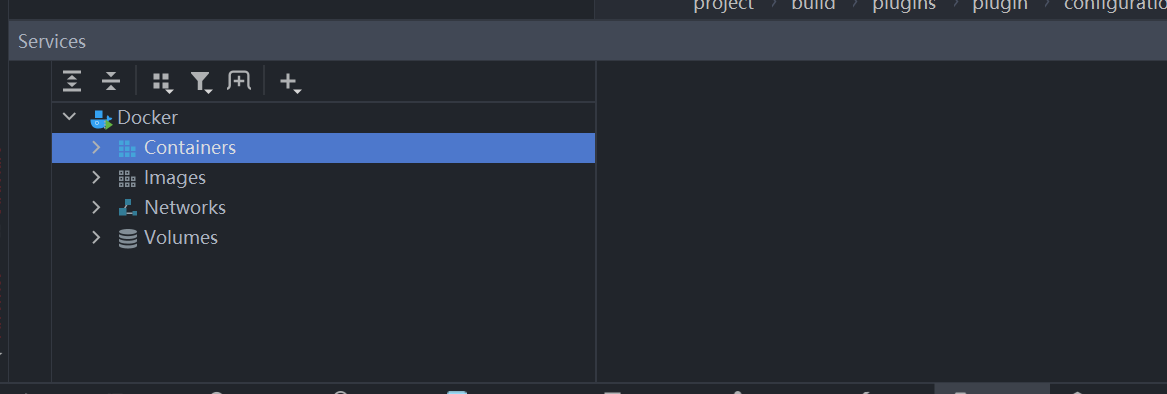Expand the Networks node chevron
This screenshot has width=1167, height=394.
[x=96, y=207]
